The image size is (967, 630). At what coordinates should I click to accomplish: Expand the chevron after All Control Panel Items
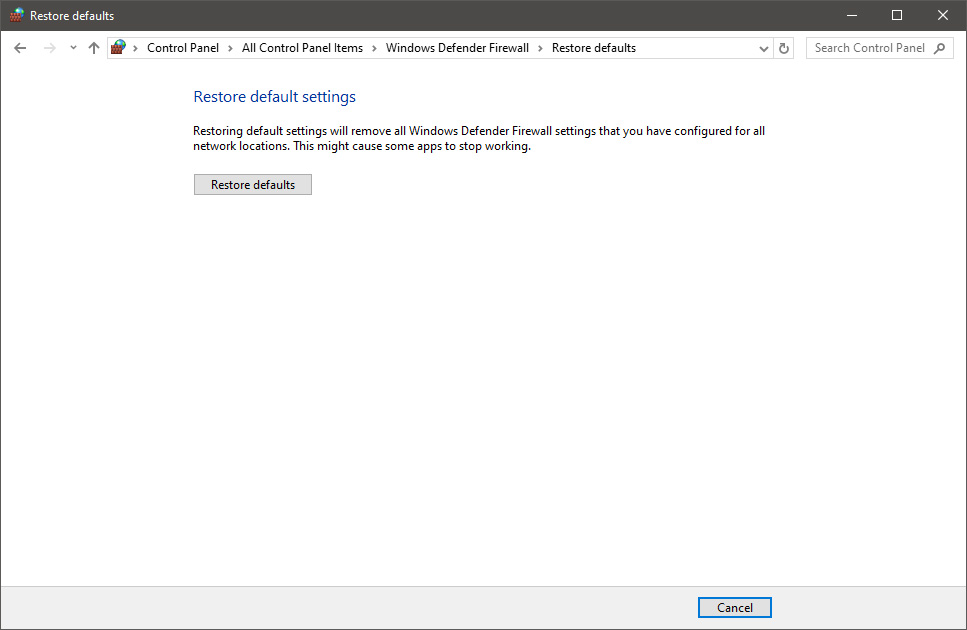pos(374,48)
